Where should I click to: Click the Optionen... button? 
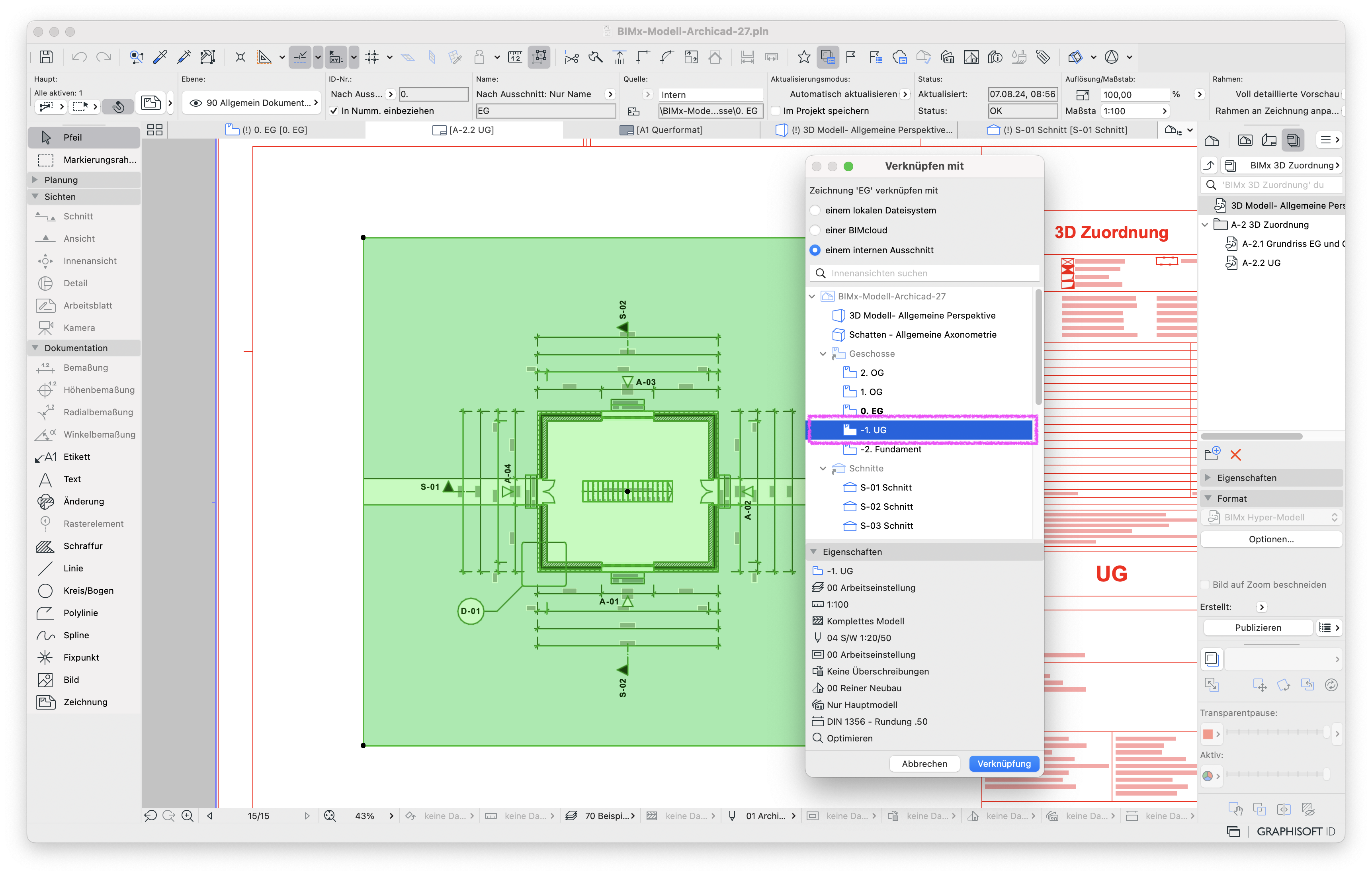(1271, 539)
